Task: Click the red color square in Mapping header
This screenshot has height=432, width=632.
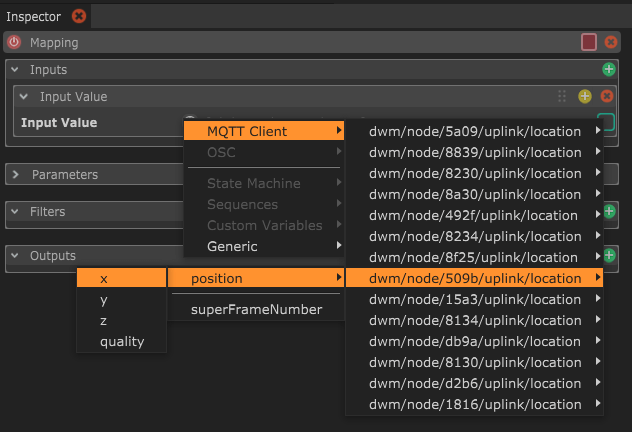Action: [589, 43]
